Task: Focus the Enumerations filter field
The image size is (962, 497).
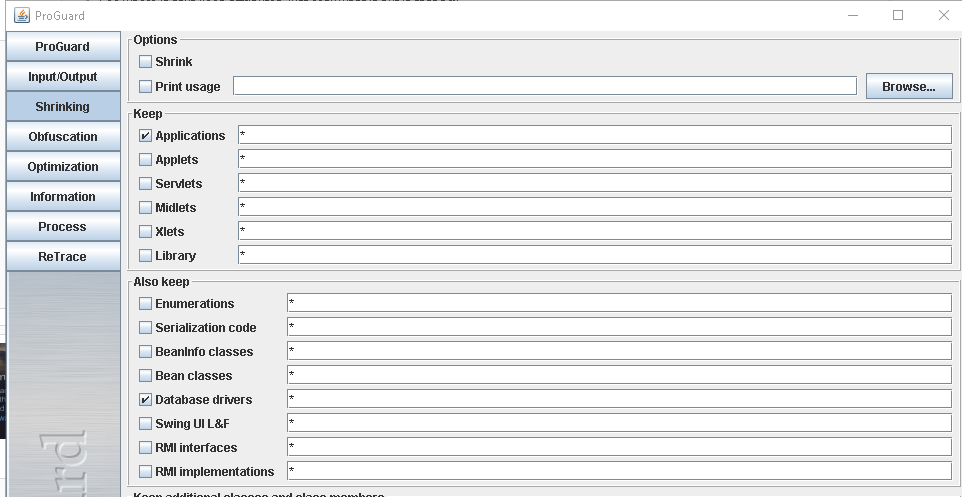Action: (x=619, y=303)
